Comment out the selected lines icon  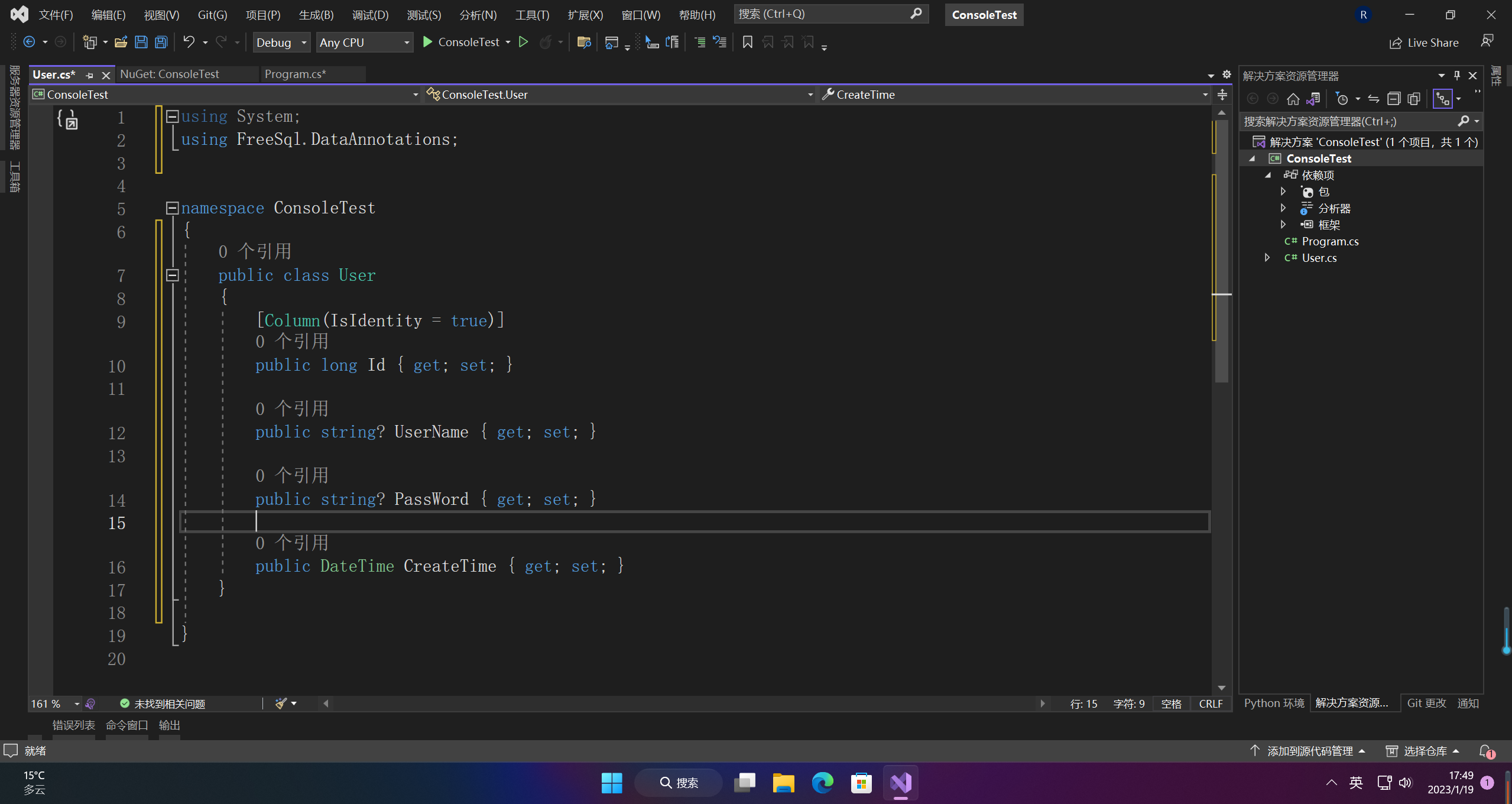click(700, 42)
